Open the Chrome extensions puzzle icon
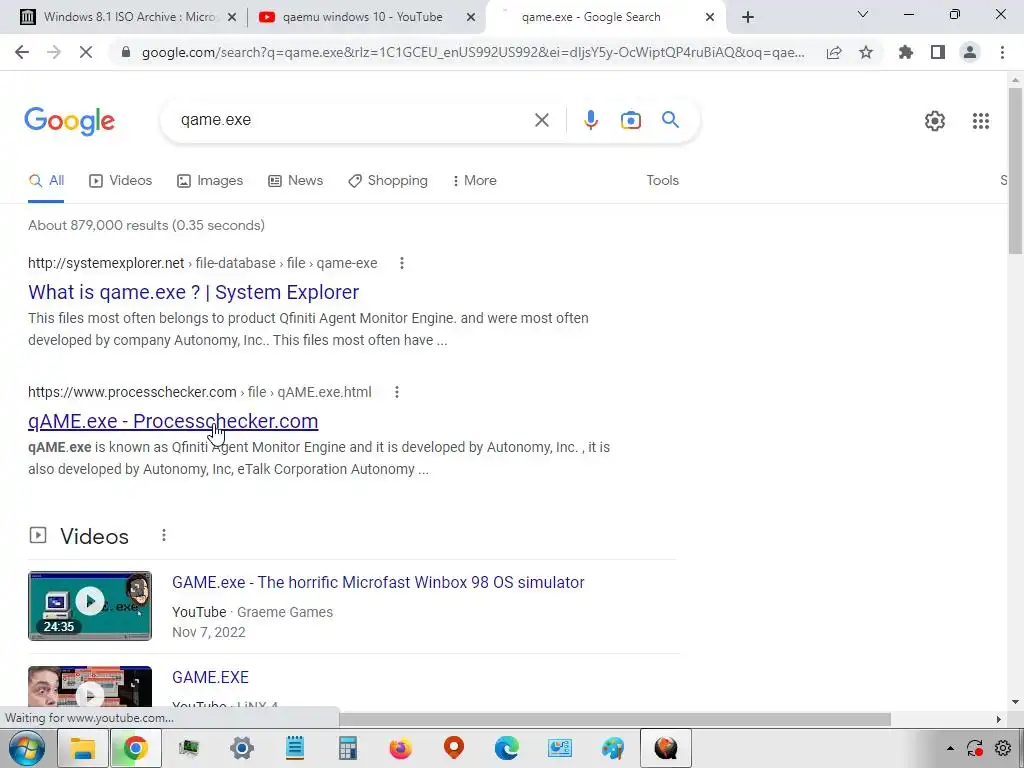This screenshot has width=1024, height=768. (906, 52)
